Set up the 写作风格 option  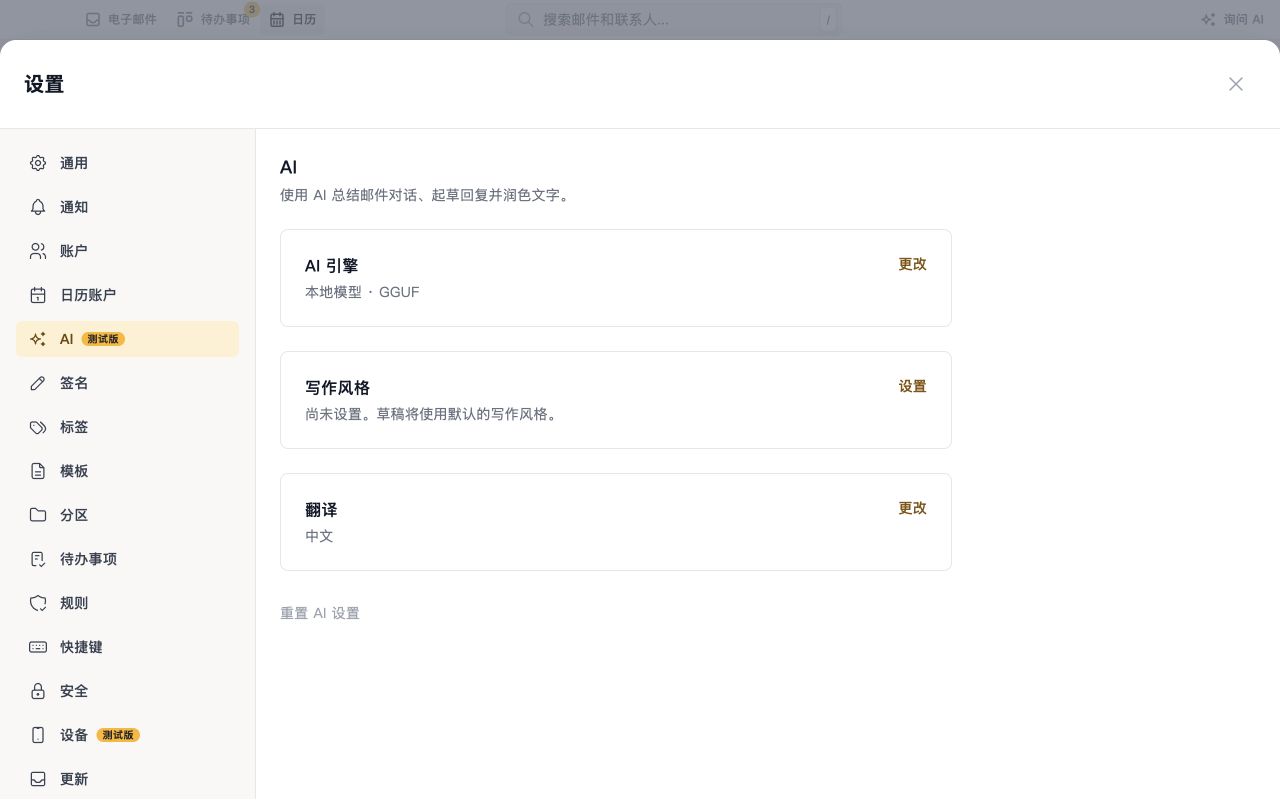(912, 386)
